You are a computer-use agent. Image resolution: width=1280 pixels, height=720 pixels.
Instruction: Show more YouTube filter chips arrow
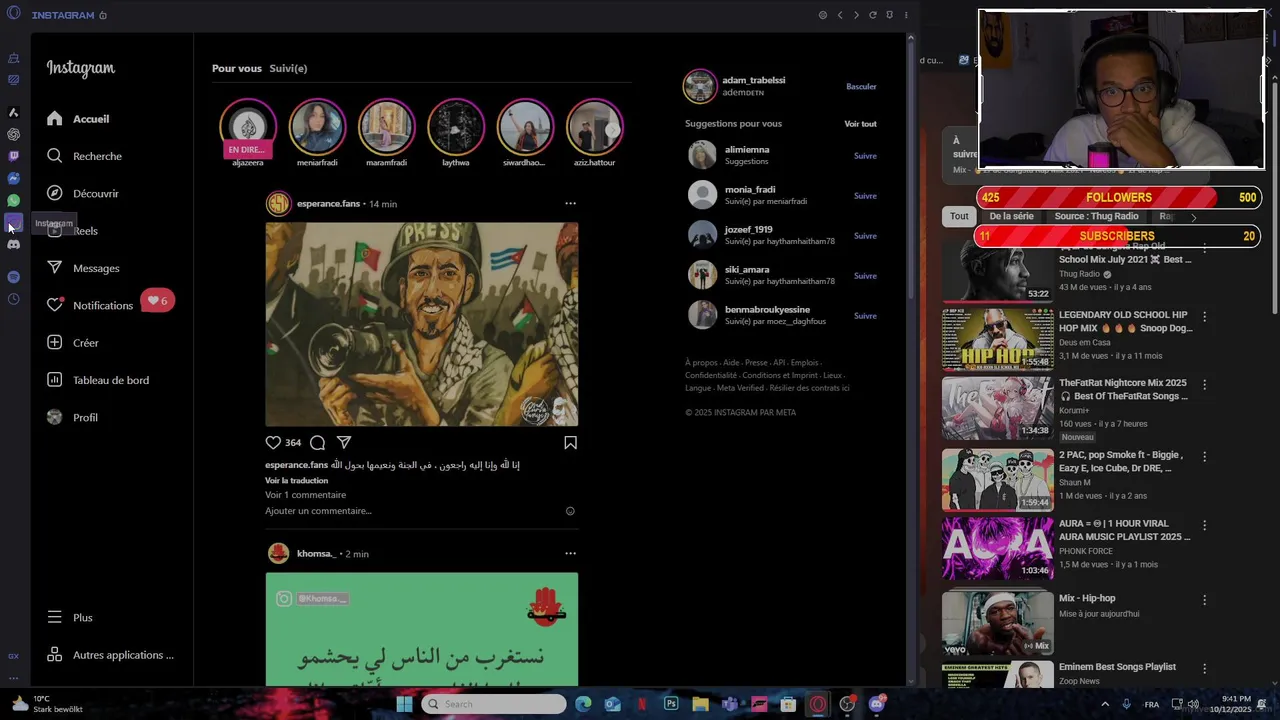(1193, 217)
